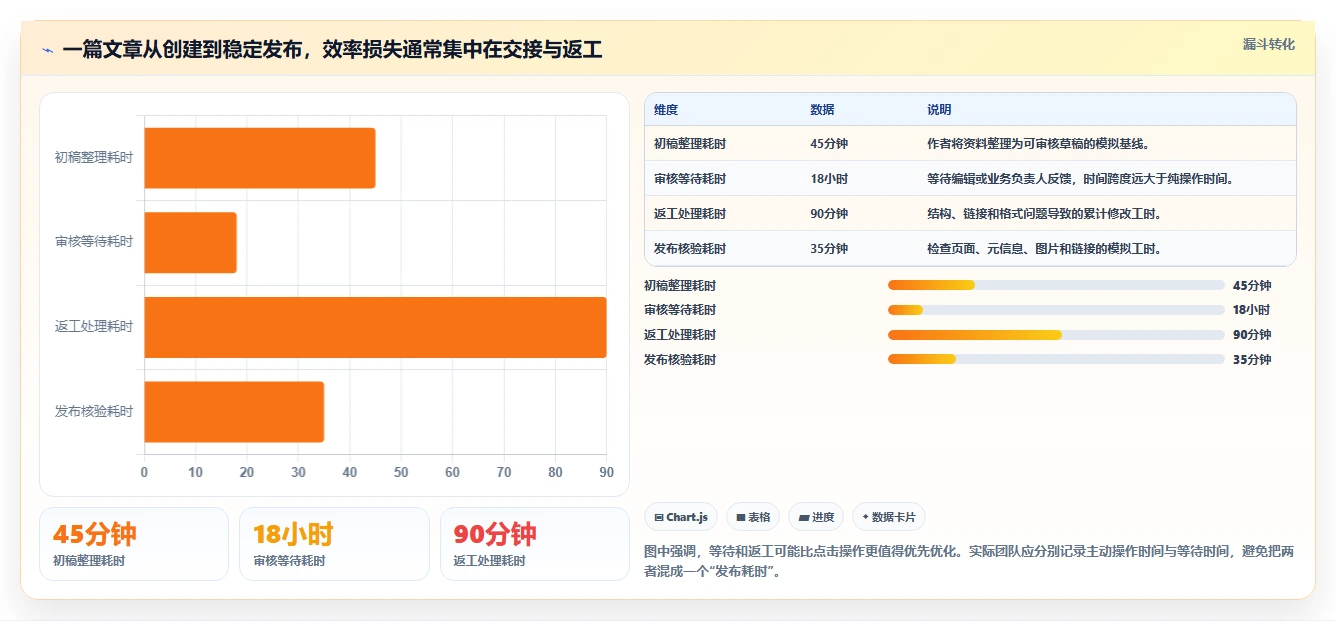Click the 返工处理耗时 y-axis label in chart
The height and width of the screenshot is (621, 1336).
[94, 327]
